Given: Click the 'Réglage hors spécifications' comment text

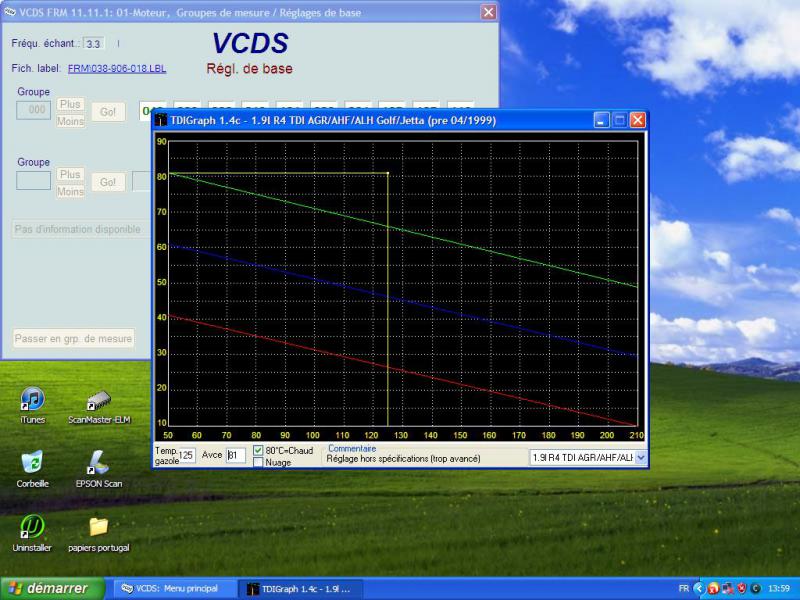Looking at the screenshot, I should click(x=403, y=459).
